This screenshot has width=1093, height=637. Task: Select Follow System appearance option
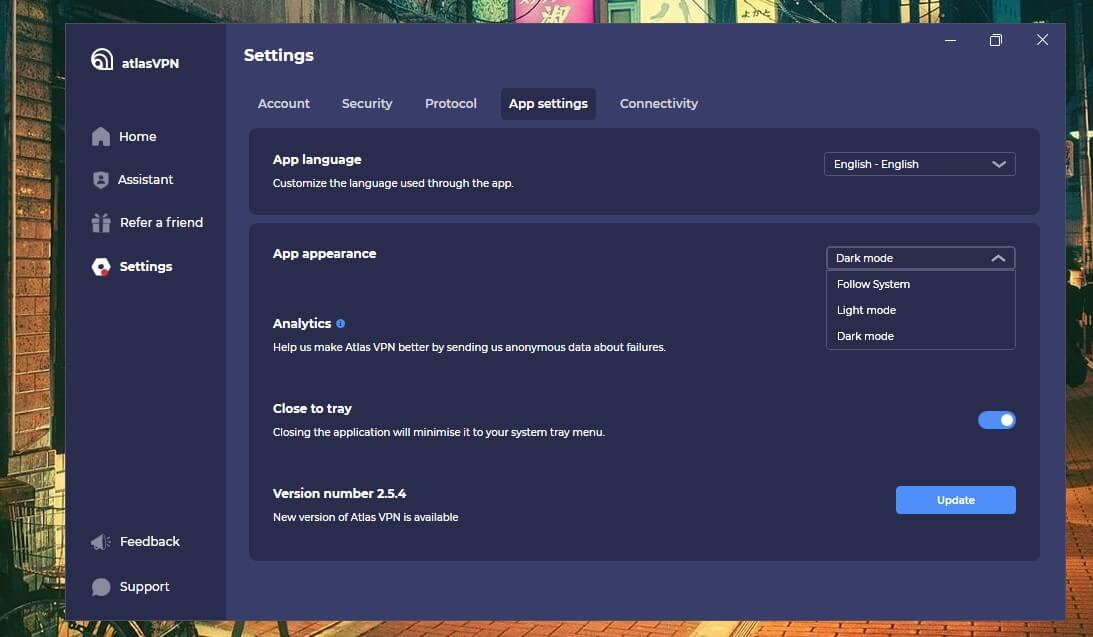tap(920, 284)
